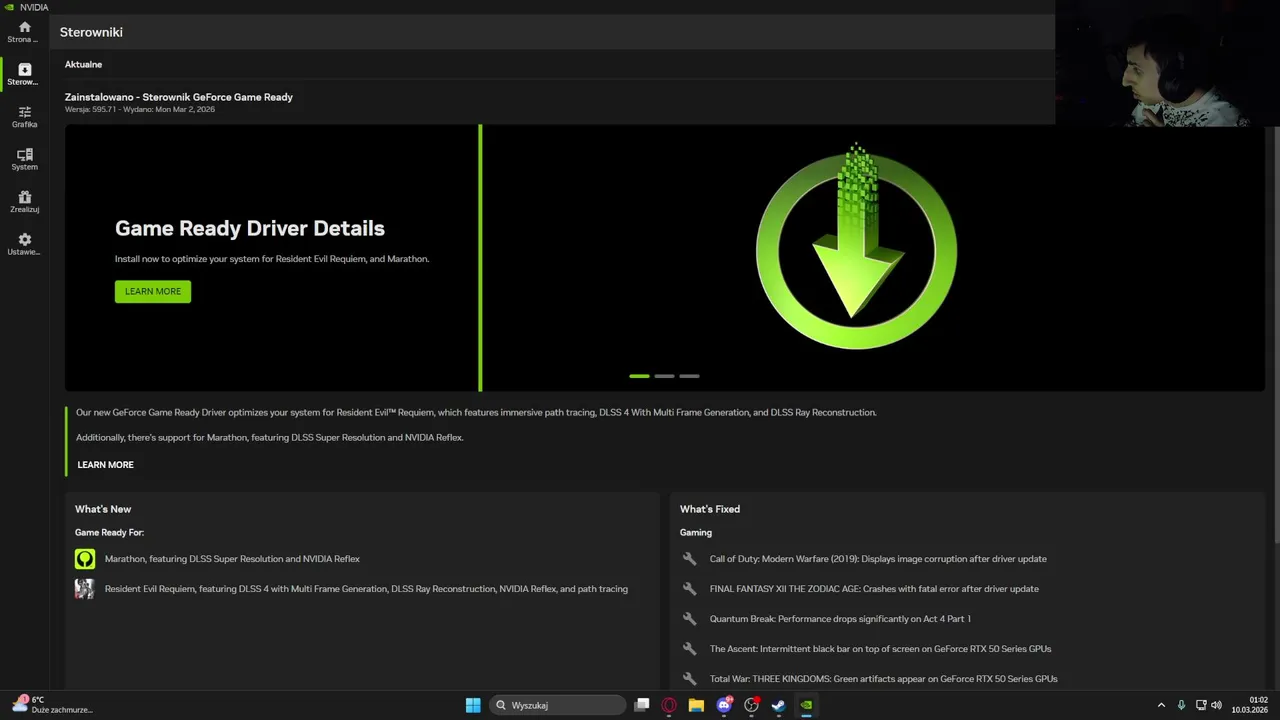Click the Marathon game icon

[x=85, y=559]
